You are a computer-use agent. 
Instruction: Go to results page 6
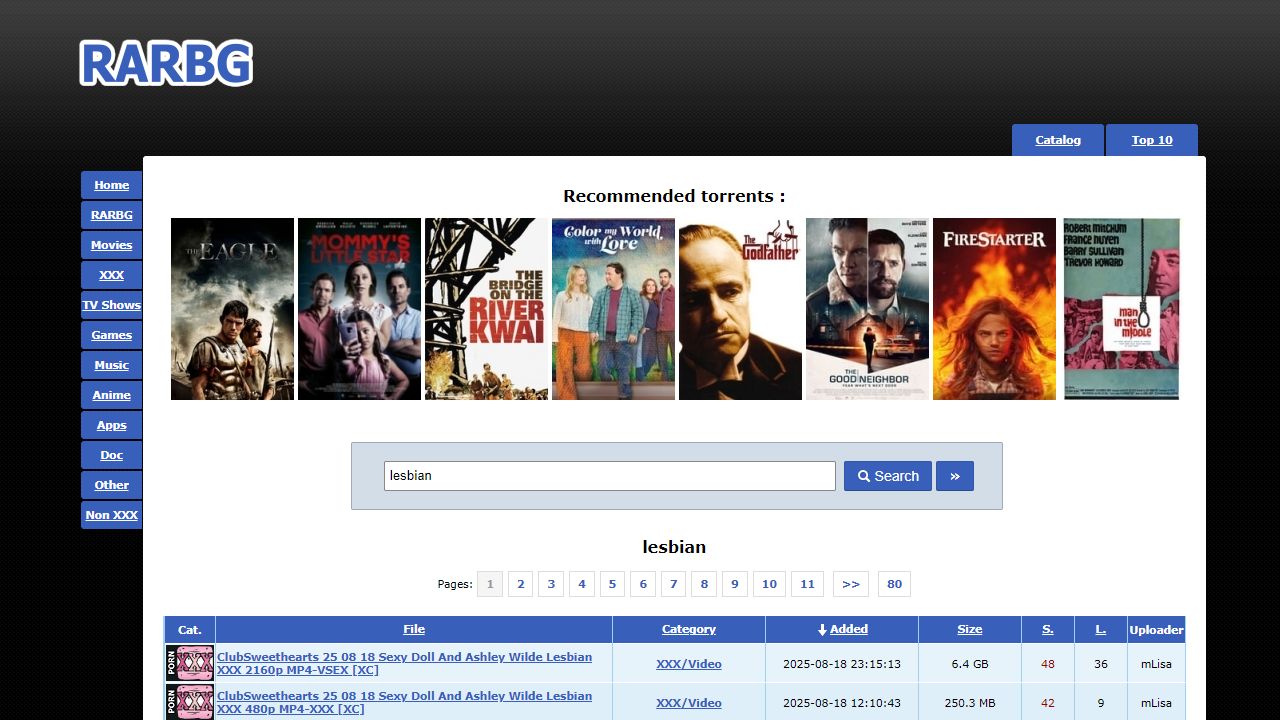click(x=643, y=584)
